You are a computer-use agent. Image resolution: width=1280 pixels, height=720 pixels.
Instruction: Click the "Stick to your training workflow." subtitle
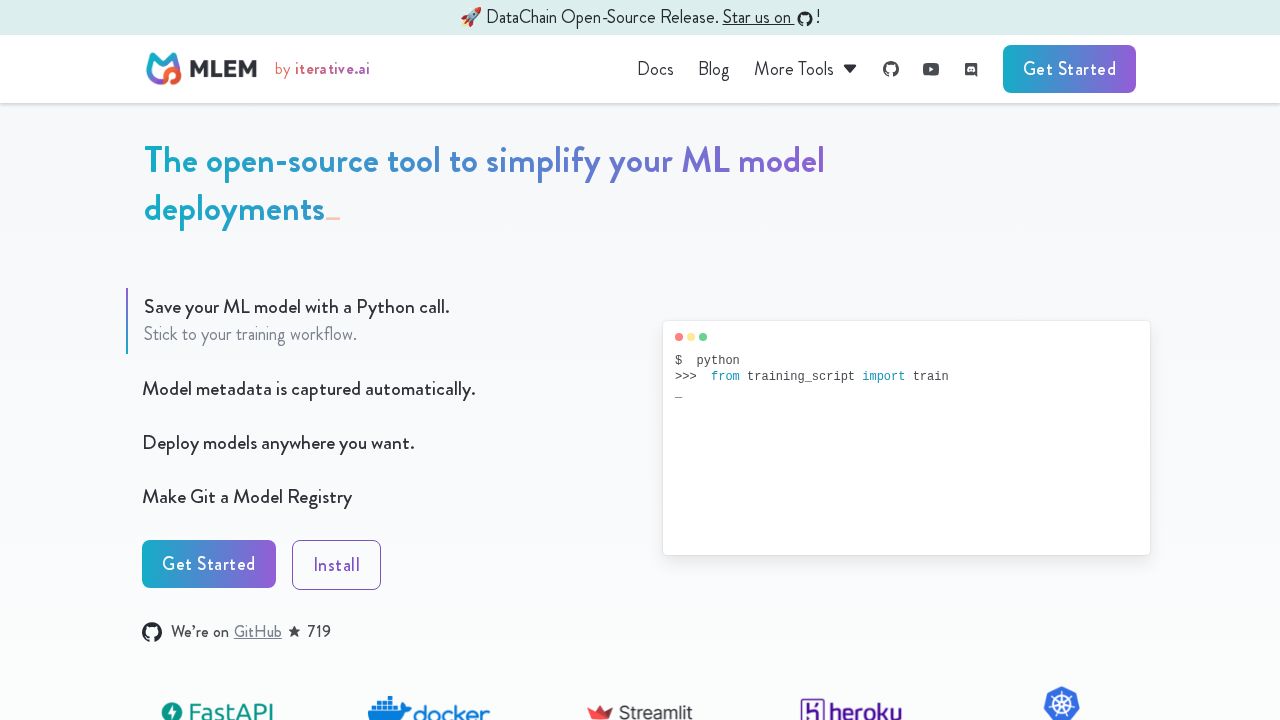[250, 335]
